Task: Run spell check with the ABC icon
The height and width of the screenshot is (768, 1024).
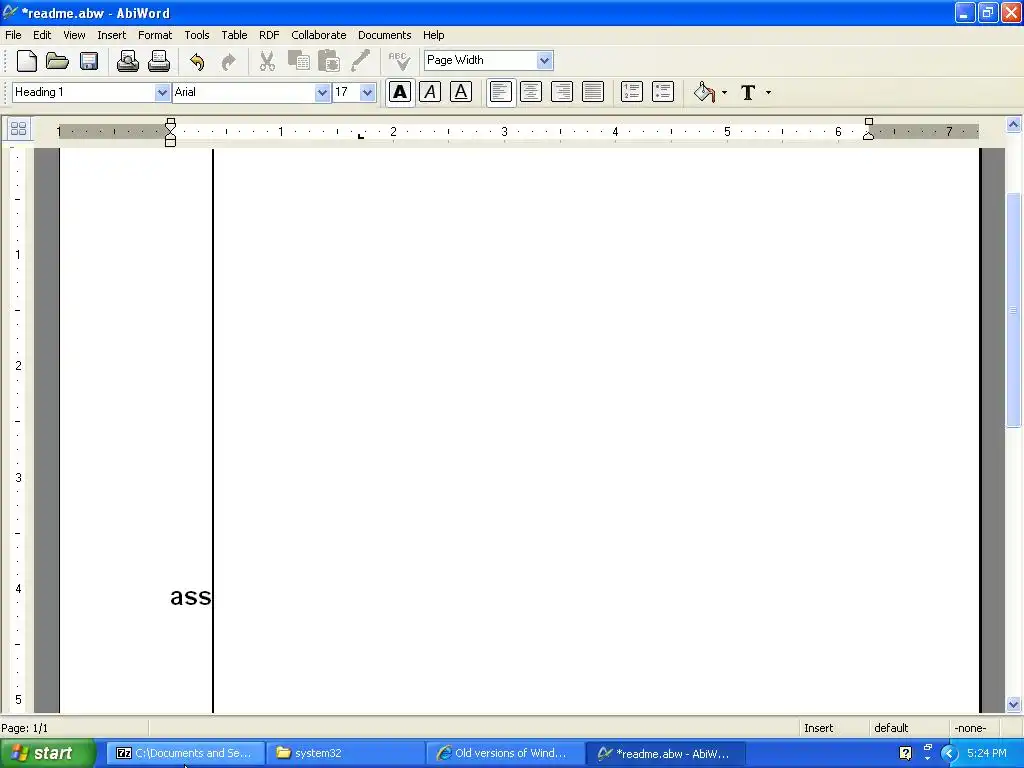Action: coord(399,61)
